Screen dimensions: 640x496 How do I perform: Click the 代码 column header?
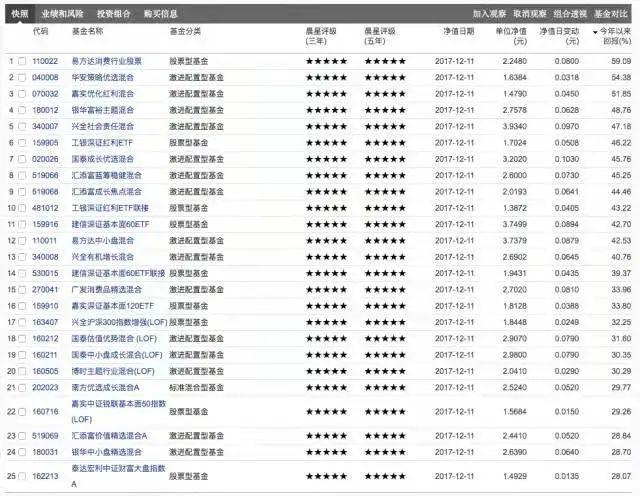coord(40,31)
